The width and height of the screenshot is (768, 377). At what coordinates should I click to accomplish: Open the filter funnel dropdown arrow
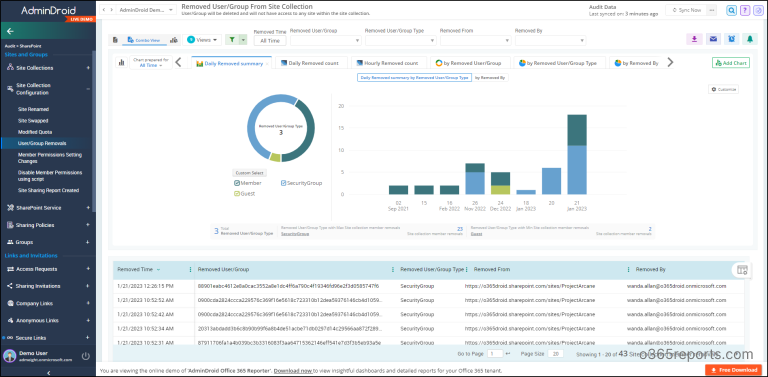pos(242,40)
